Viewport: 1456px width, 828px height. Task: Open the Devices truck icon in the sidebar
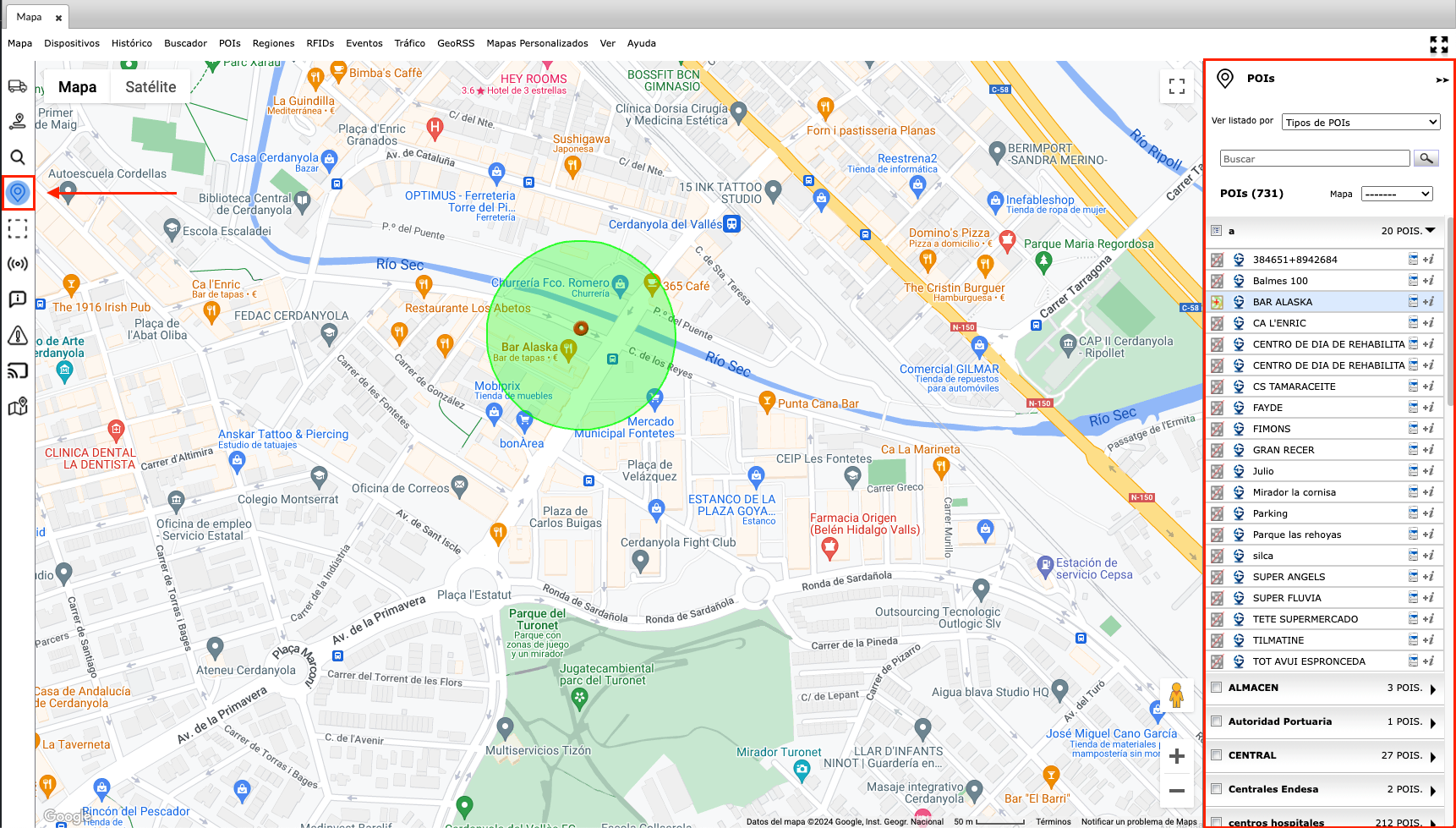tap(18, 85)
